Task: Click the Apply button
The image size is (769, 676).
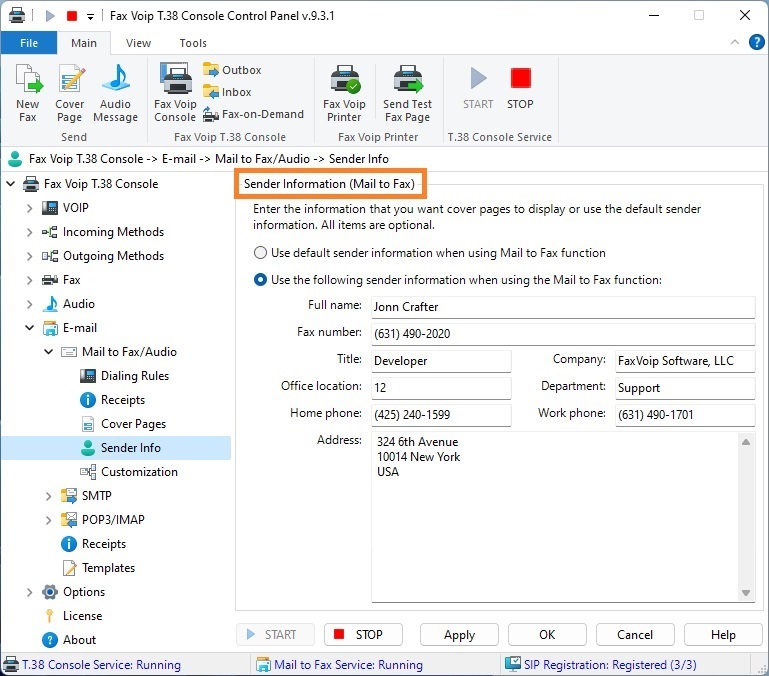Action: [460, 635]
